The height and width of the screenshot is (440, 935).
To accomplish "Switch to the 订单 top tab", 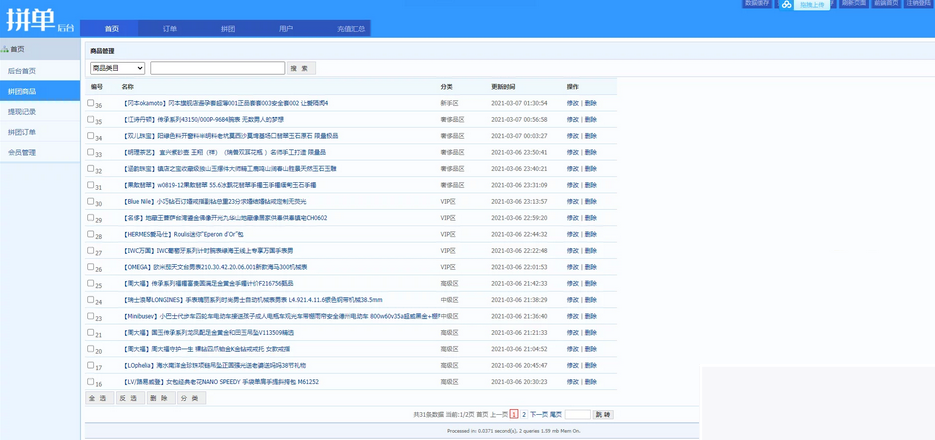I will pyautogui.click(x=169, y=29).
